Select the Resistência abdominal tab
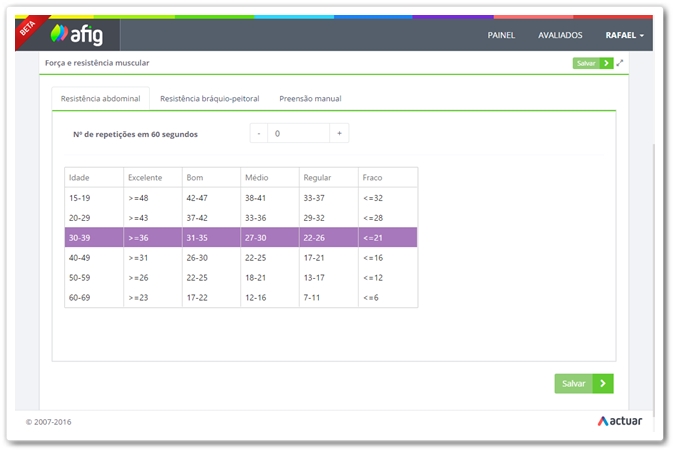 (x=100, y=99)
